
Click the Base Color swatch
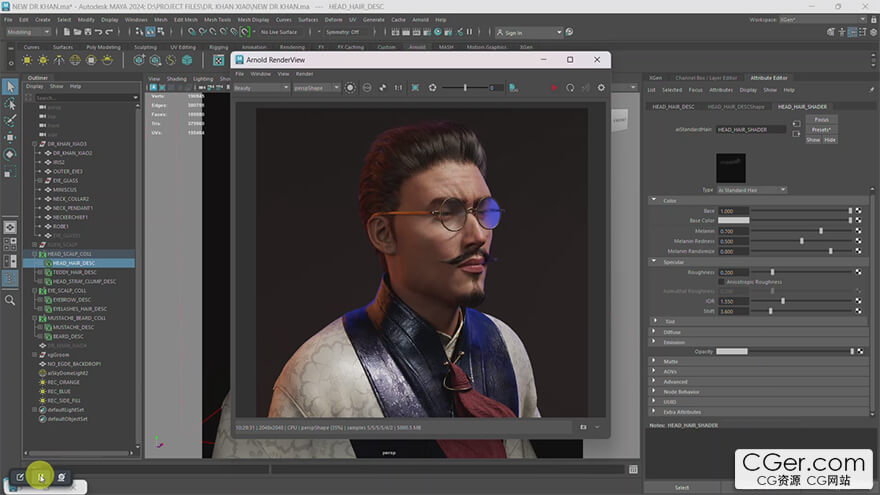pyautogui.click(x=733, y=221)
